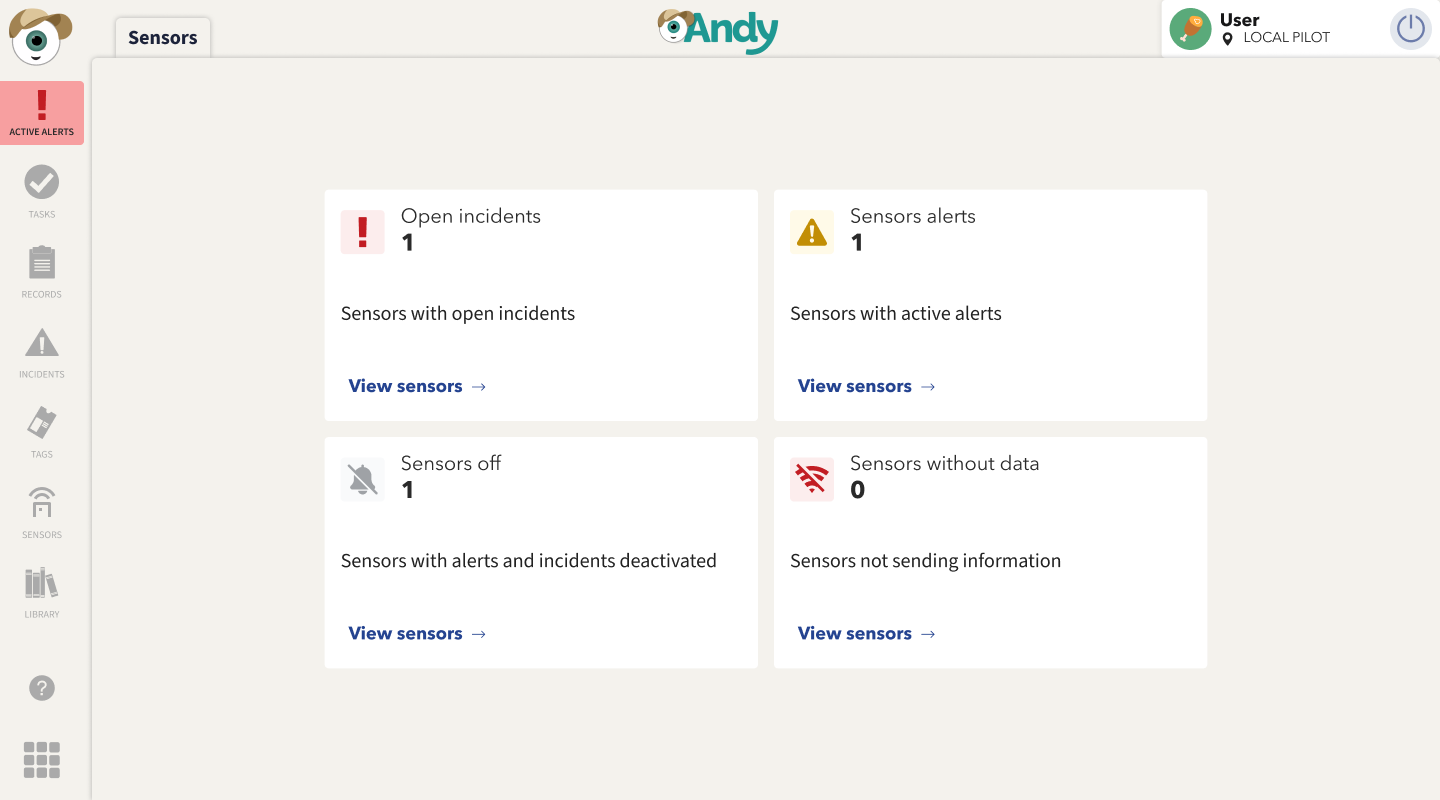
Task: Click the user avatar icon
Action: click(x=1190, y=29)
